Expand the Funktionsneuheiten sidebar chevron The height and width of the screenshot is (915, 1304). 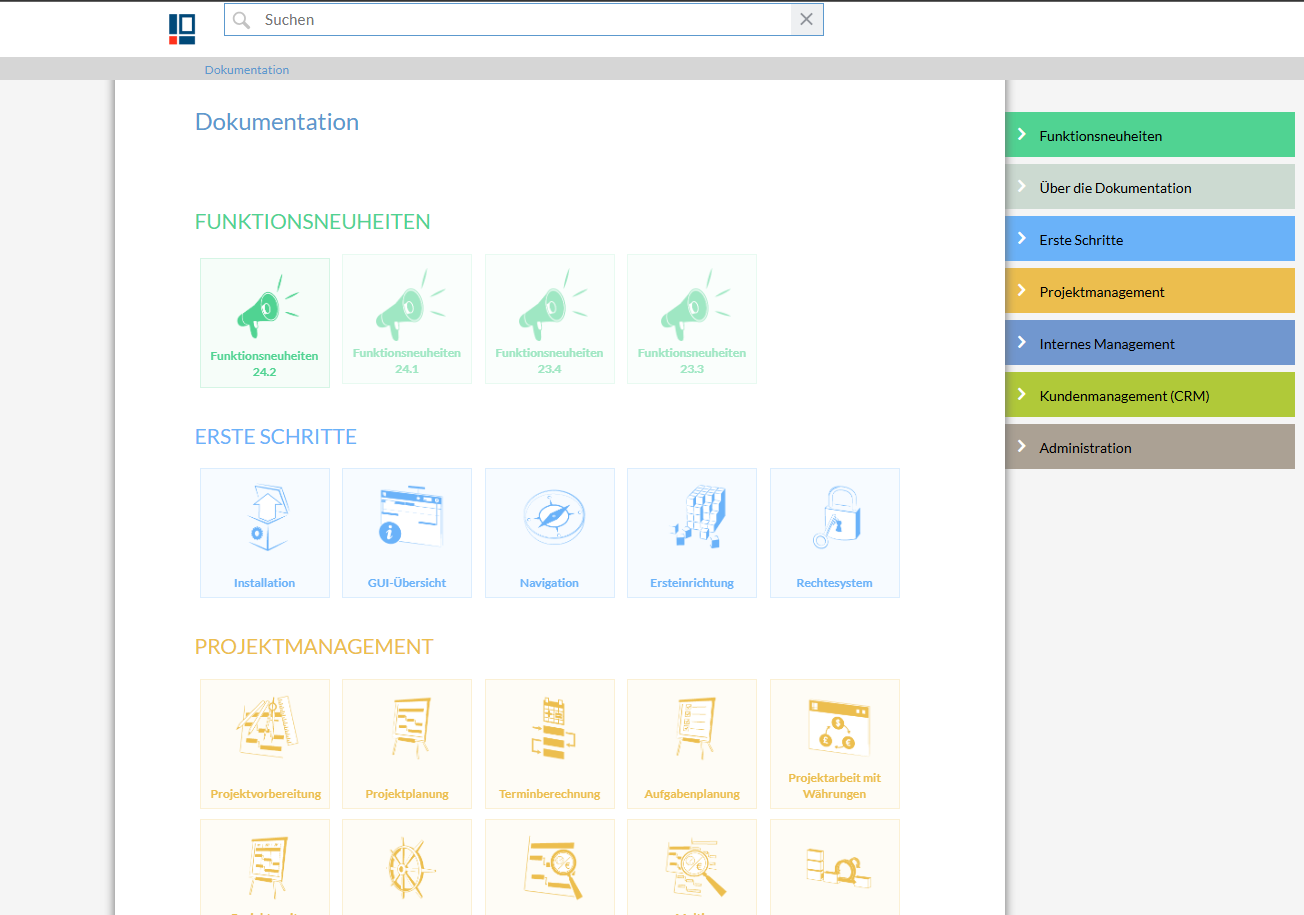click(1021, 134)
